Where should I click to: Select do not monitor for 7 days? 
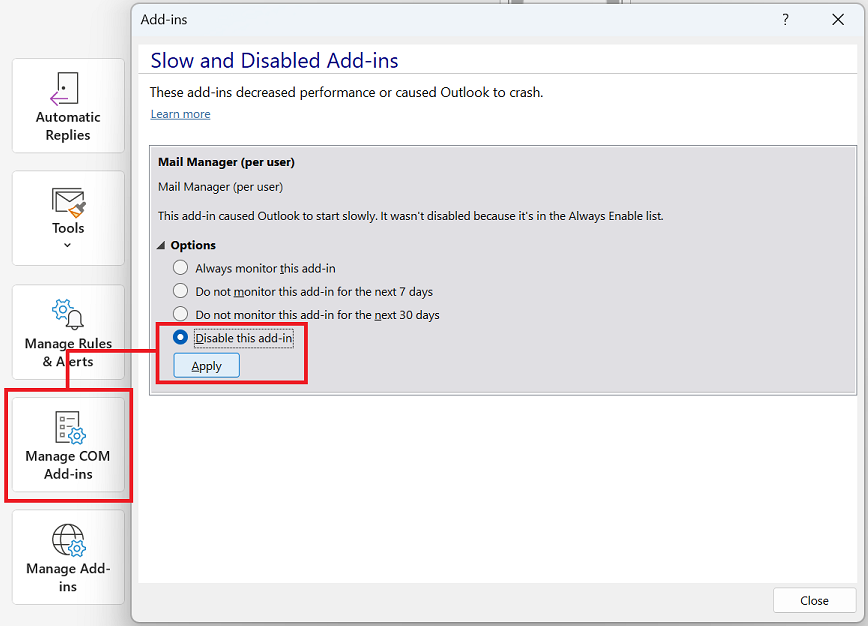pos(180,291)
